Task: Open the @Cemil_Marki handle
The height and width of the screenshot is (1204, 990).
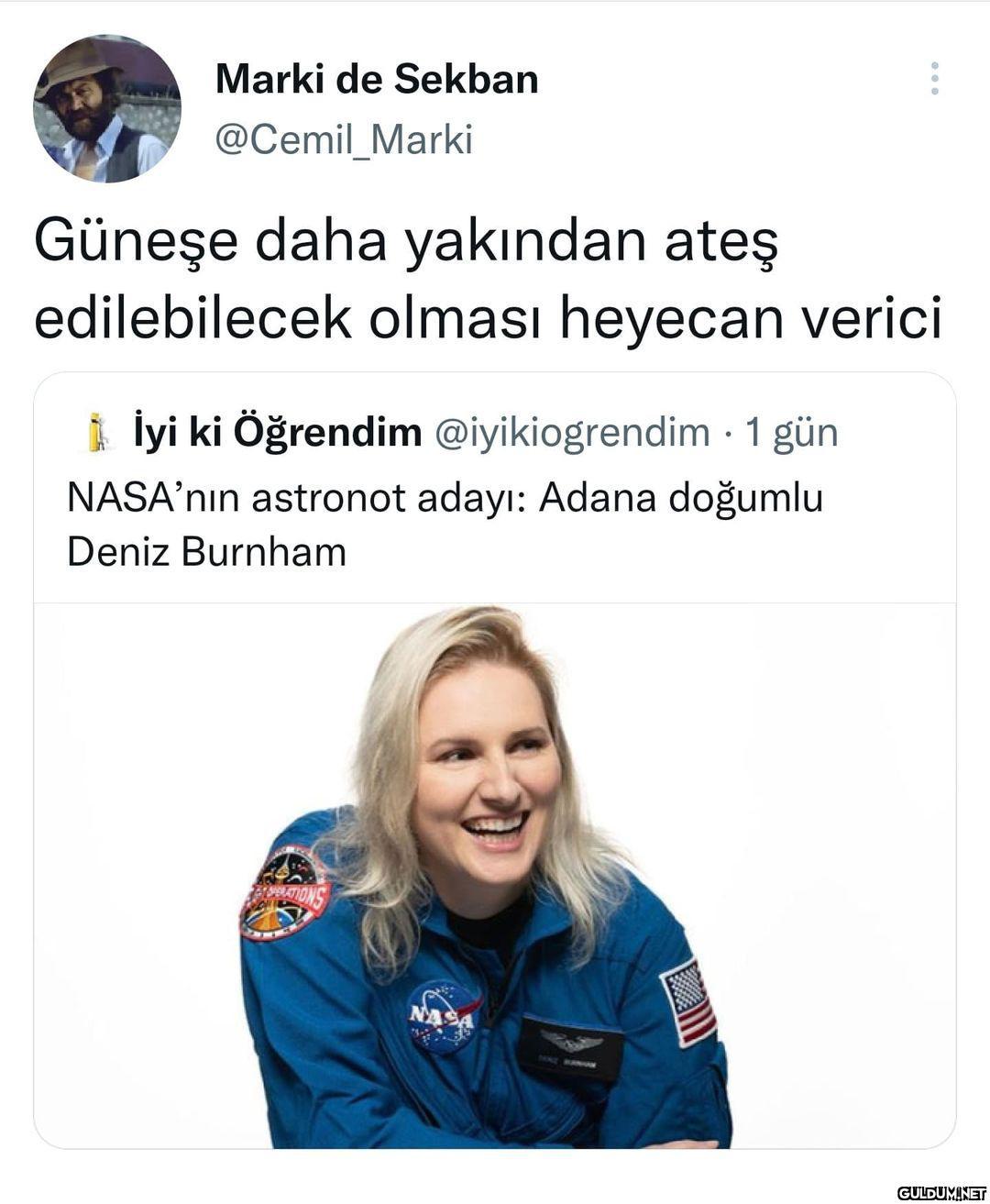Action: click(344, 140)
